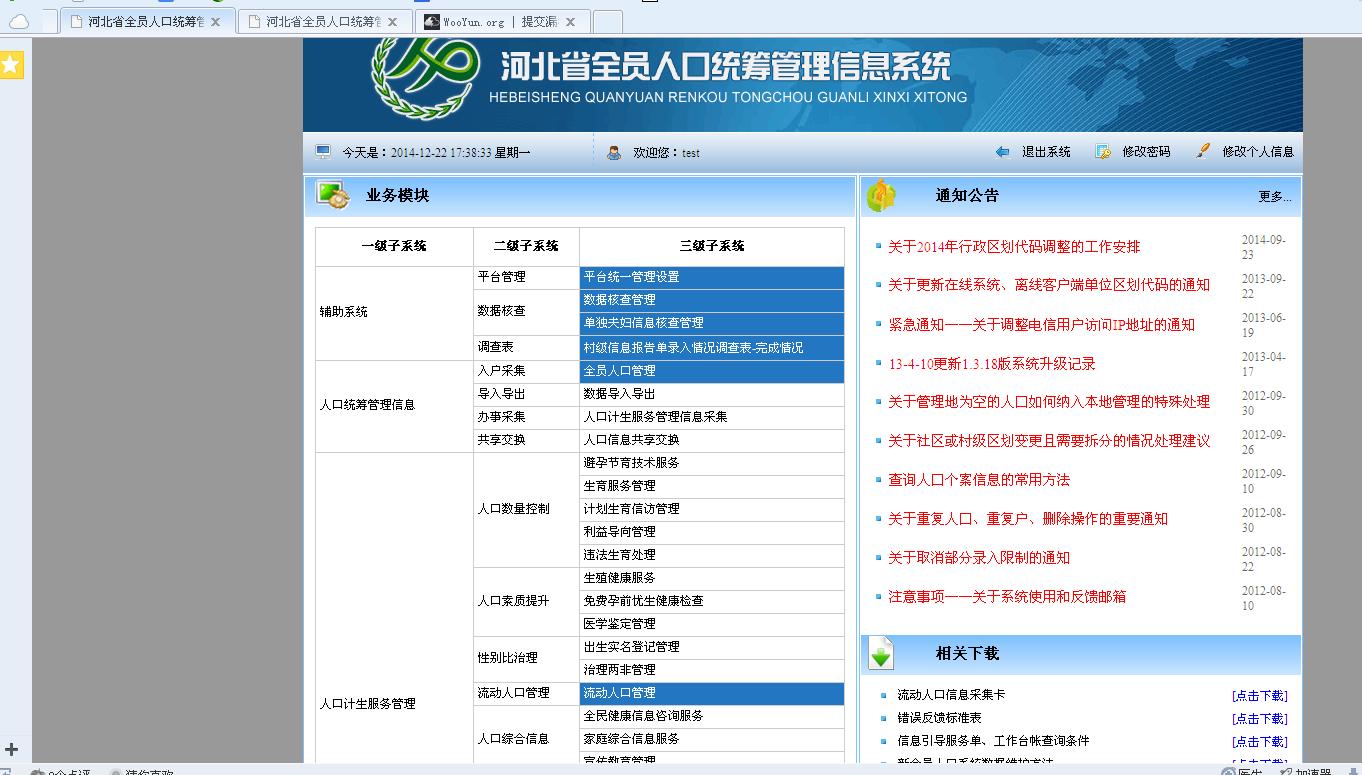The width and height of the screenshot is (1362, 775).
Task: Click 退出系统 to log out
Action: click(x=1046, y=152)
